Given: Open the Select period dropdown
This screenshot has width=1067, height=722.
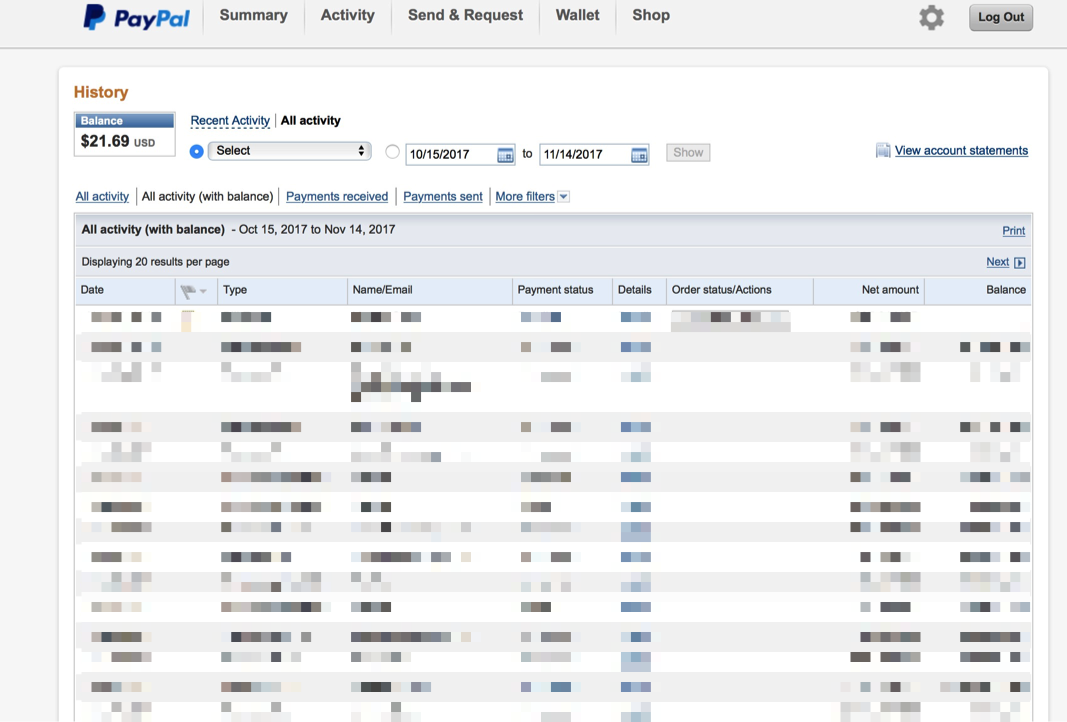Looking at the screenshot, I should pos(290,151).
